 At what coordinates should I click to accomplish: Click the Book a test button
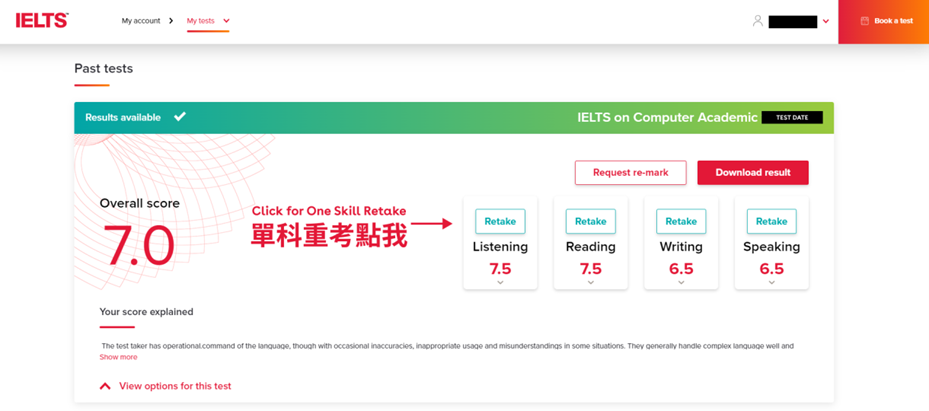click(883, 21)
